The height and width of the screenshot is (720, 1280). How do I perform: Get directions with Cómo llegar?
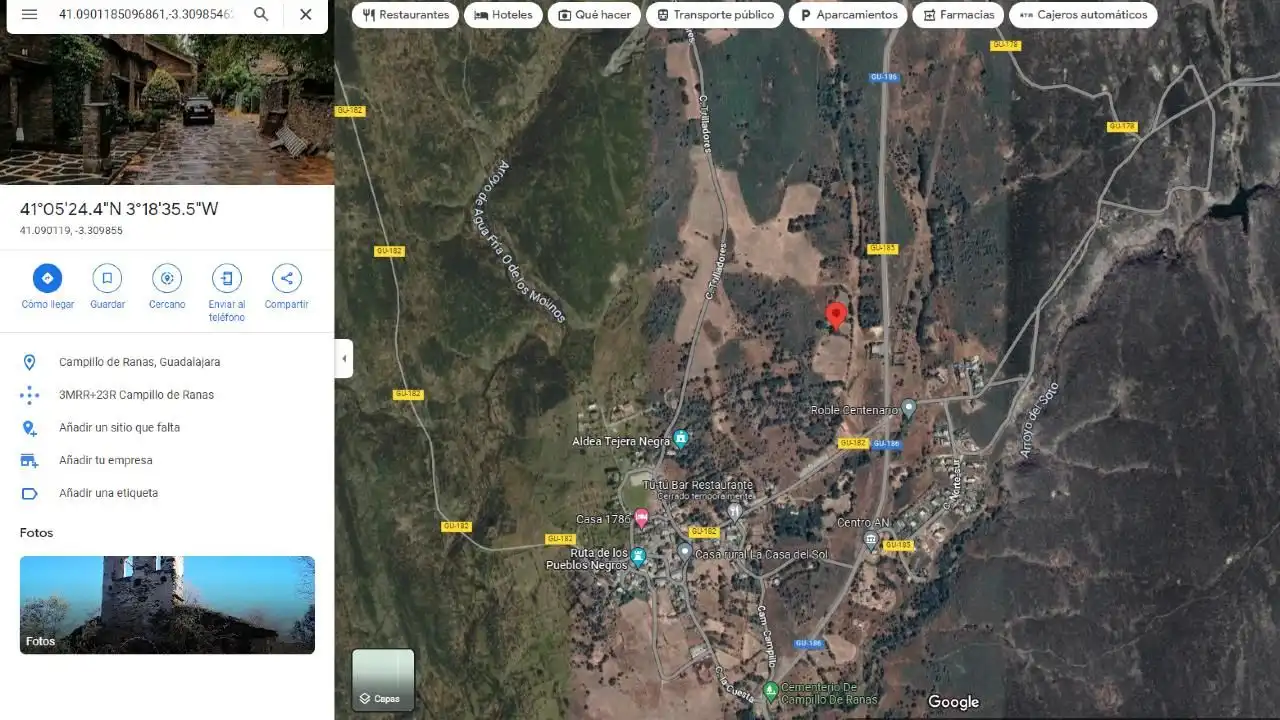[48, 288]
